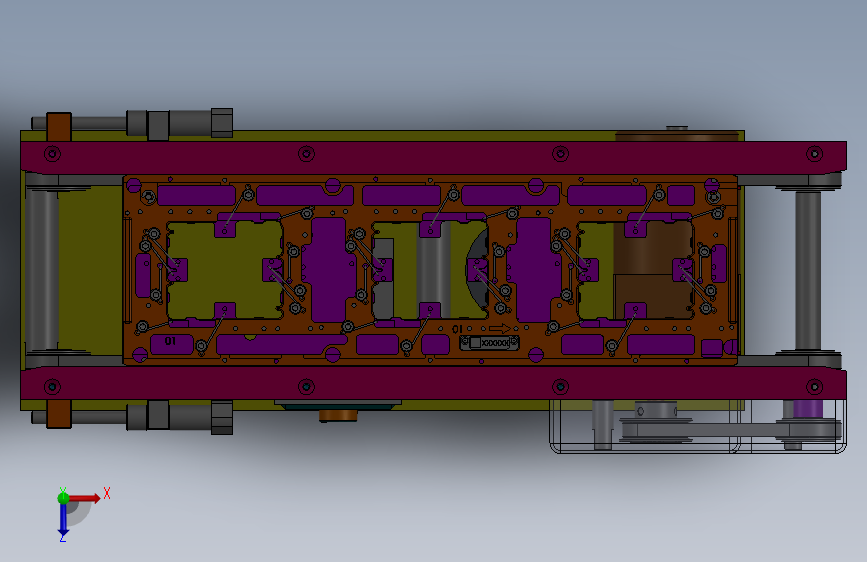Image resolution: width=867 pixels, height=562 pixels.
Task: Select the left end conveyor roller
Action: click(x=42, y=270)
